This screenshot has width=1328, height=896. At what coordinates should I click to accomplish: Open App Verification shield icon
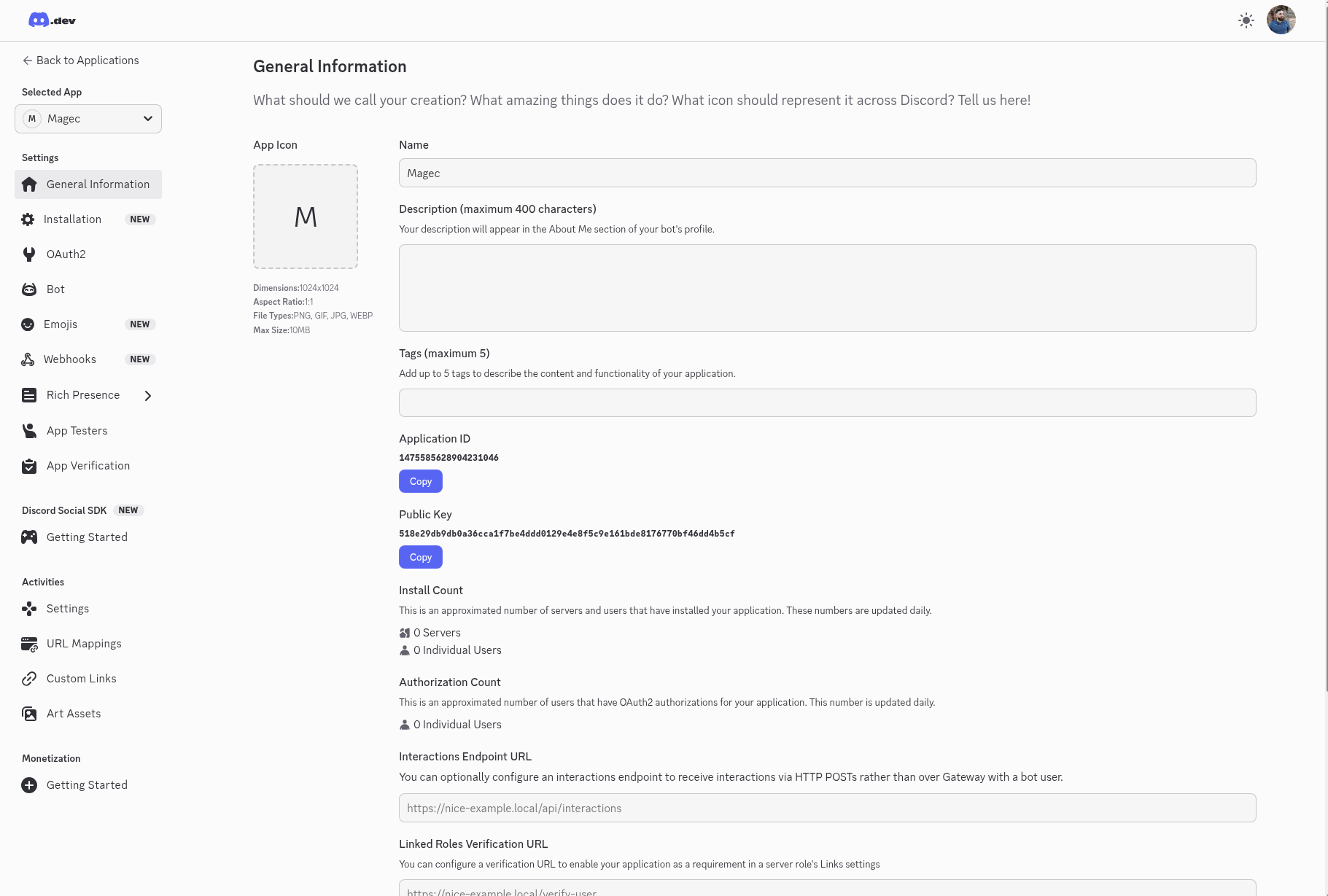coord(28,465)
